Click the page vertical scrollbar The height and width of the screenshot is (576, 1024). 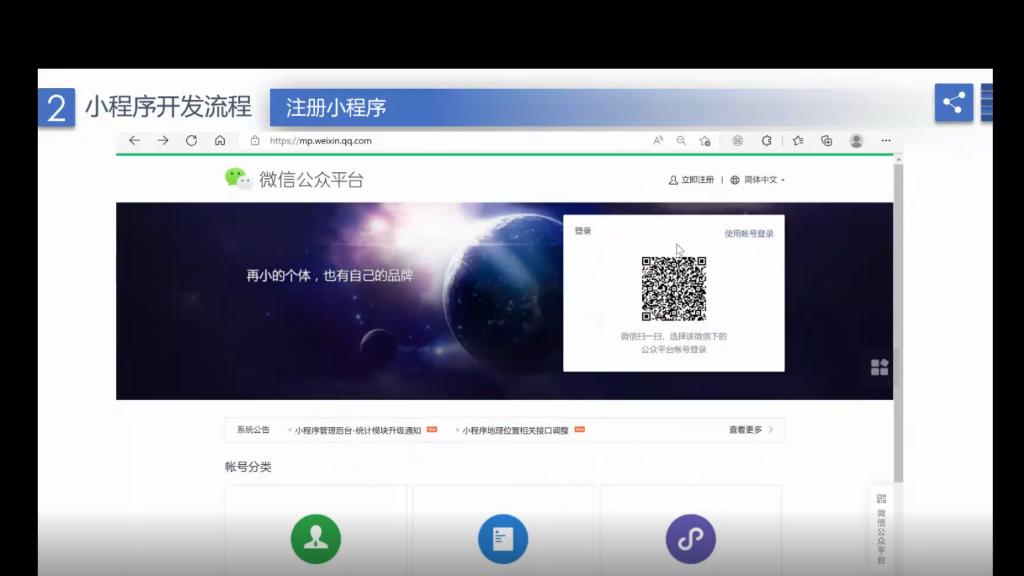click(x=899, y=323)
